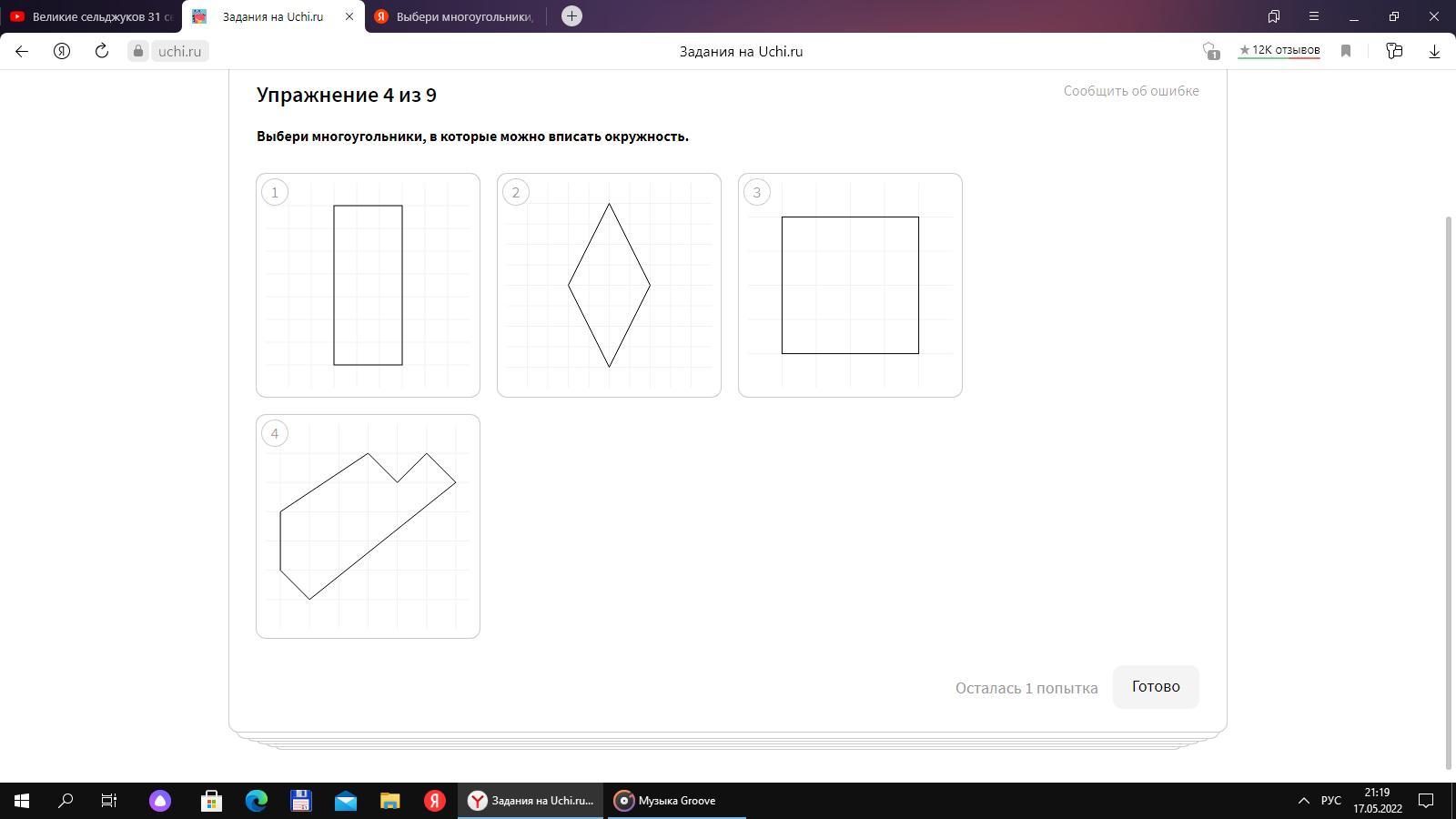Open the pinned Yandex icon on taskbar
This screenshot has height=819, width=1456.
(x=435, y=801)
